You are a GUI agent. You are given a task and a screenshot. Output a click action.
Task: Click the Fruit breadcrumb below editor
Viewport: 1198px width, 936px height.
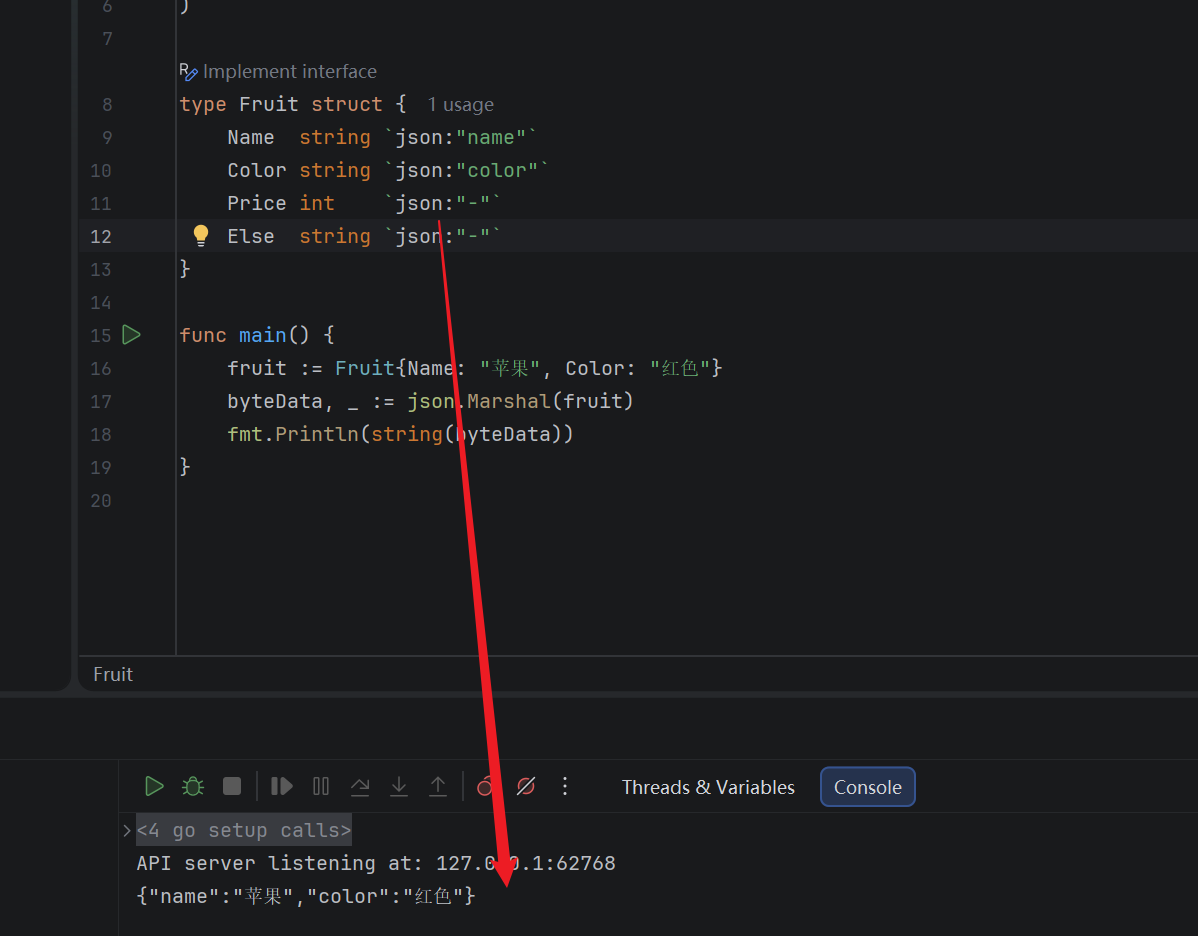coord(113,674)
